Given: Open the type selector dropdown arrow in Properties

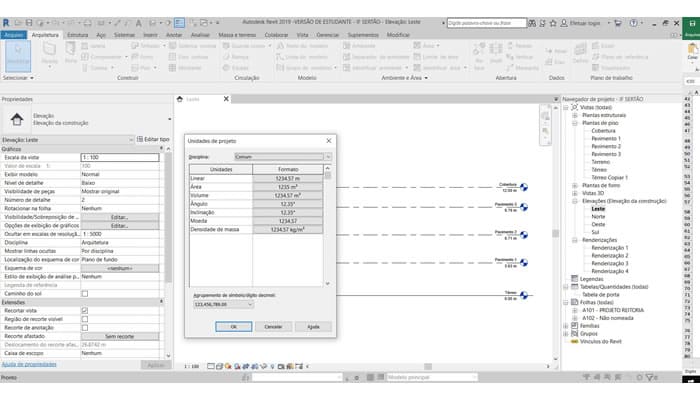Looking at the screenshot, I should (x=170, y=119).
